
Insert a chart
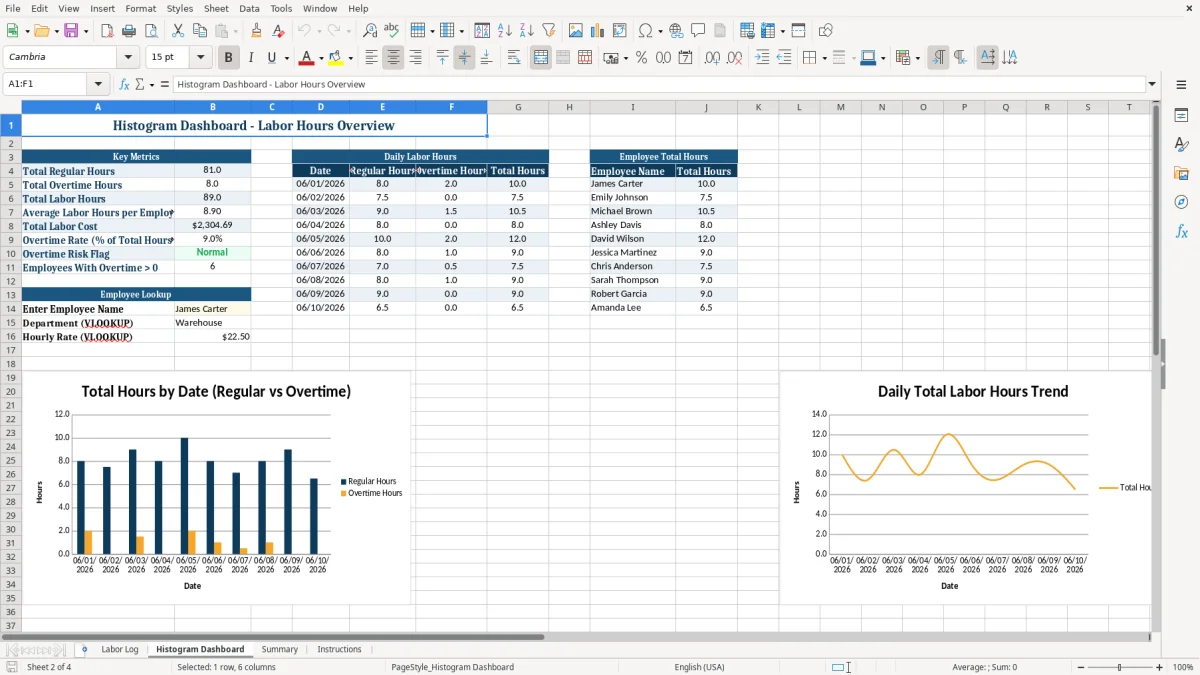[x=597, y=31]
